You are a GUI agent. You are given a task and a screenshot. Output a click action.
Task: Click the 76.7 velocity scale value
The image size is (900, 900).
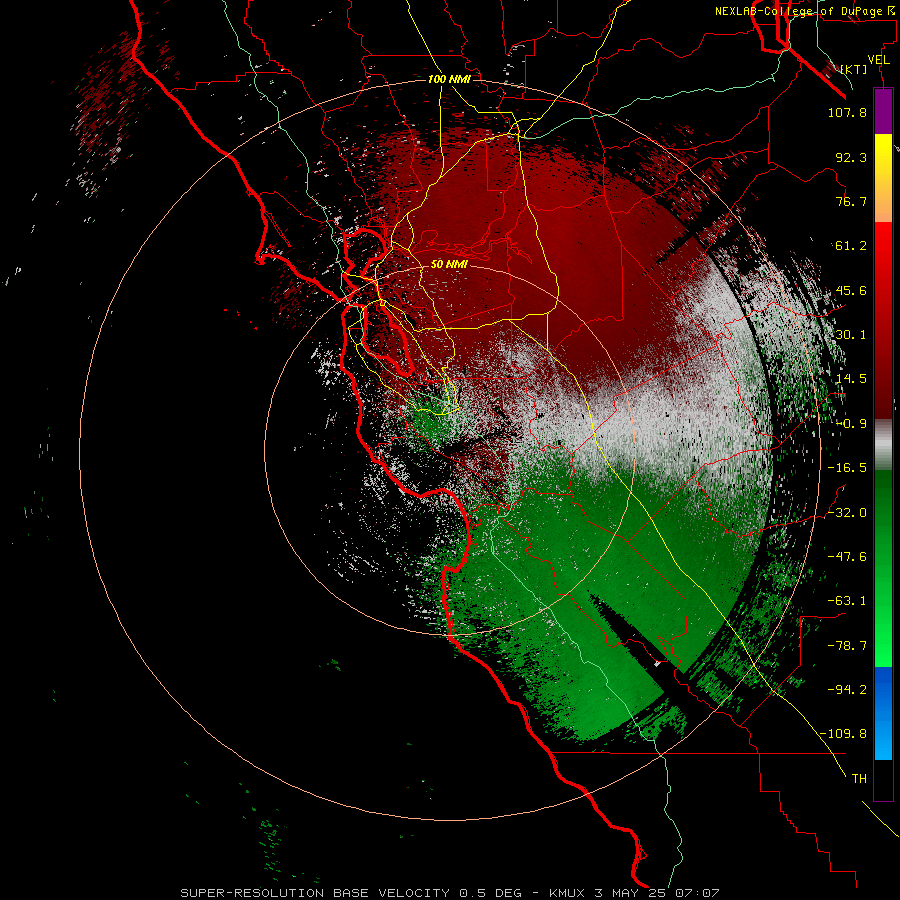[851, 201]
